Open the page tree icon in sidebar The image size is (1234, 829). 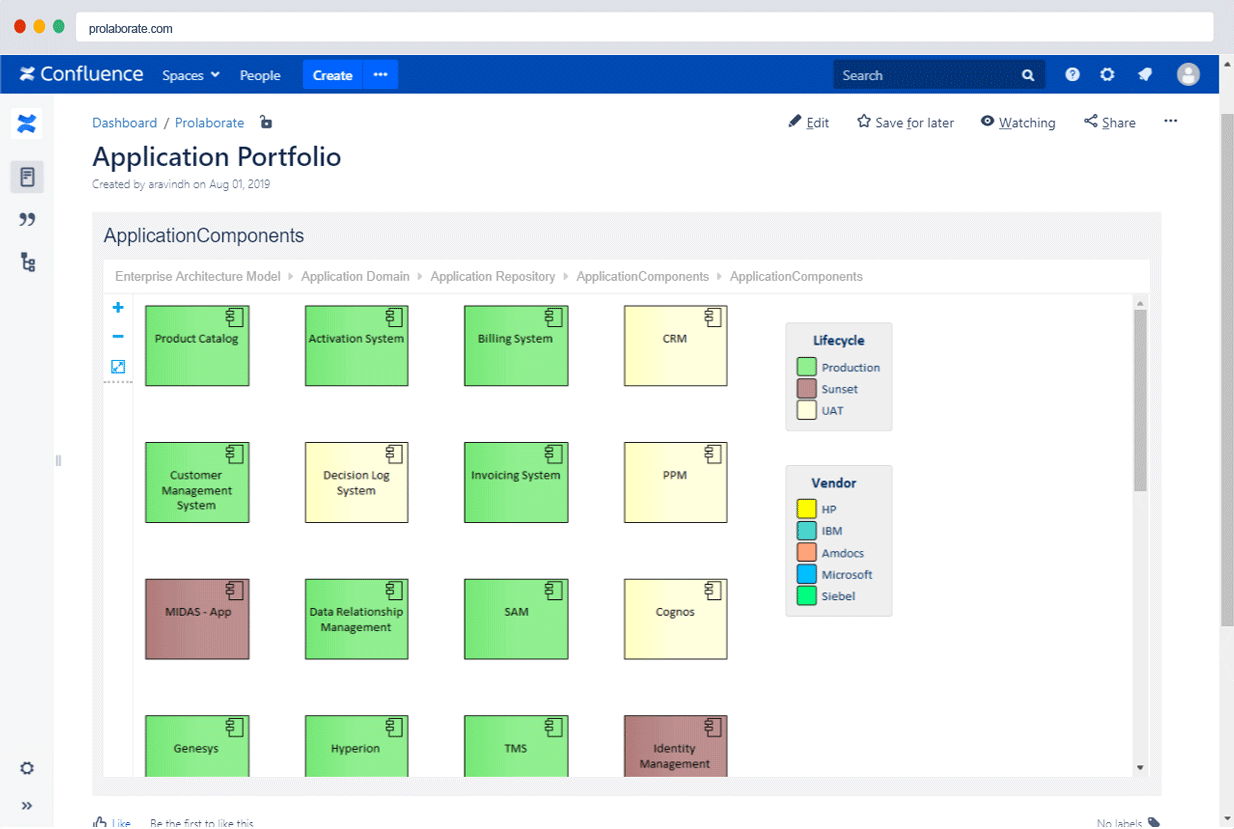pyautogui.click(x=27, y=263)
